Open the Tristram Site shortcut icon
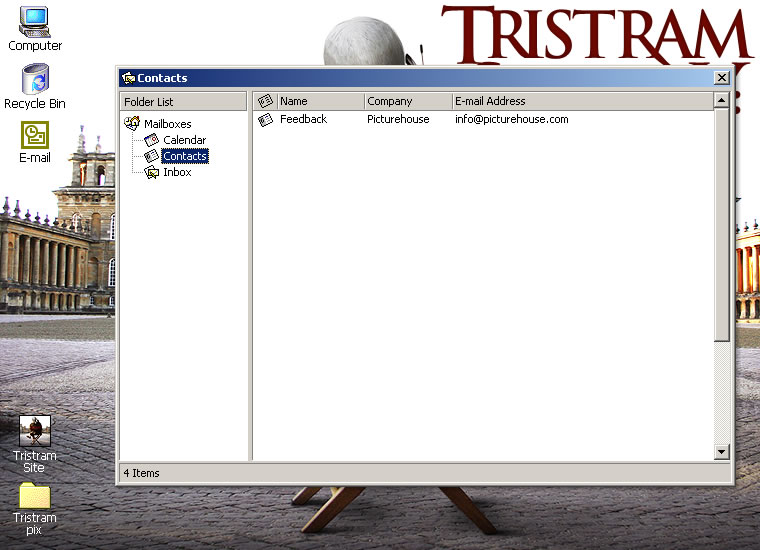This screenshot has height=550, width=760. pyautogui.click(x=34, y=431)
